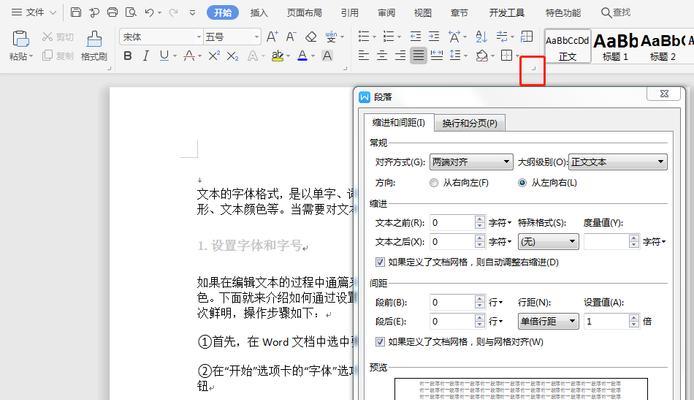
Task: Click the save icon in quick access bar
Action: point(76,13)
